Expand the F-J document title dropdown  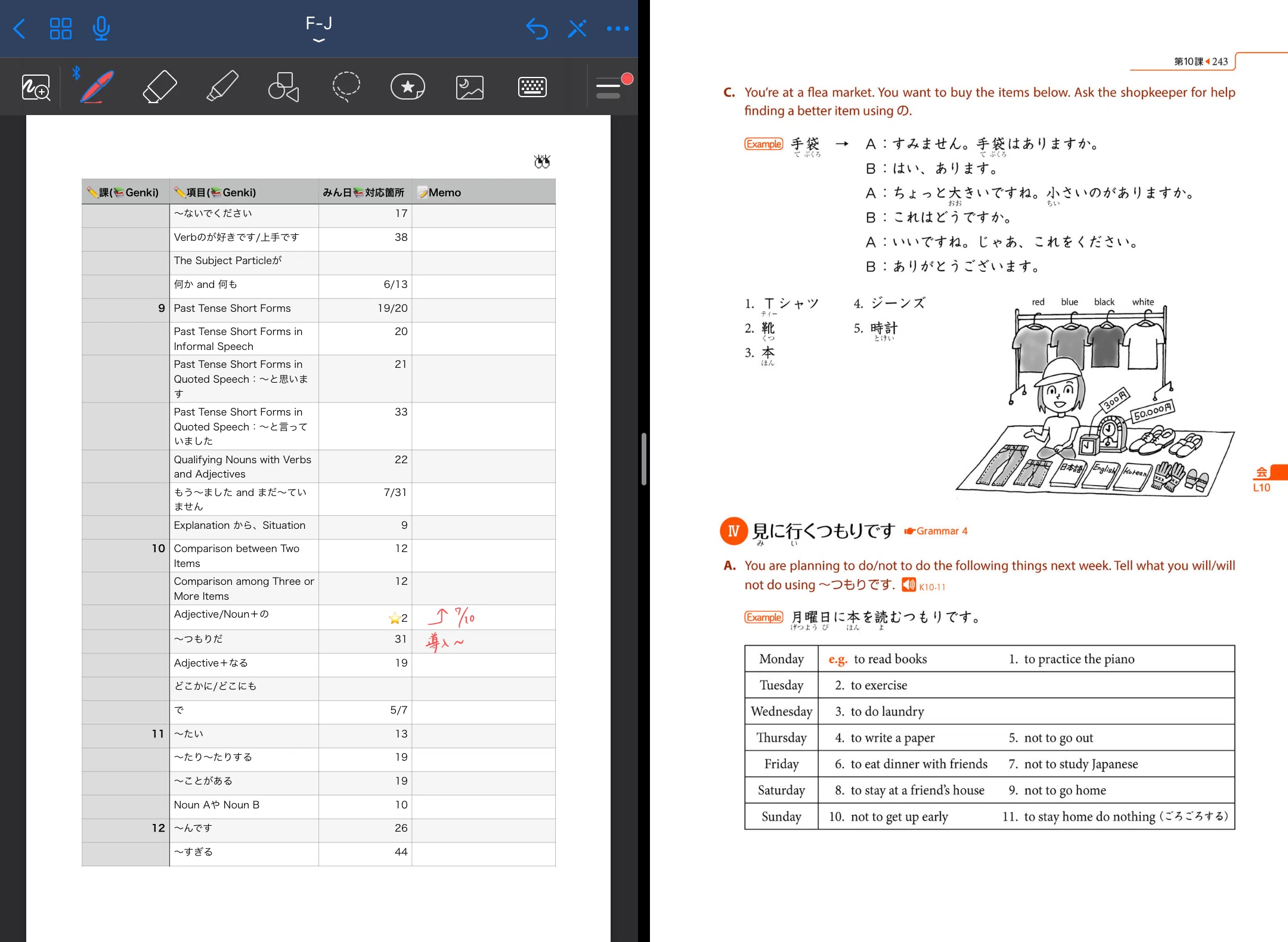point(319,29)
